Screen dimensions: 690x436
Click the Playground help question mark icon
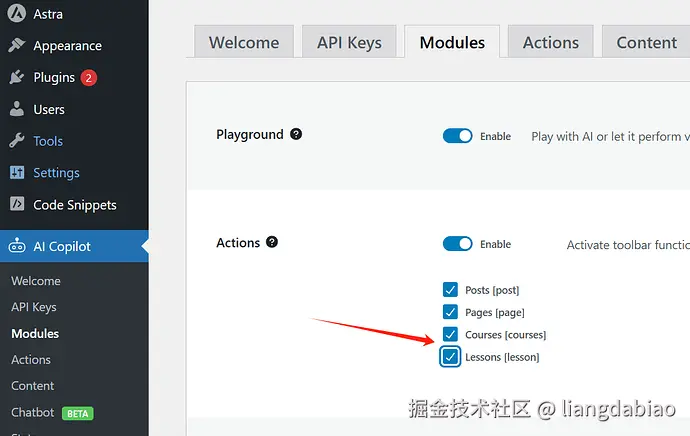pos(296,134)
